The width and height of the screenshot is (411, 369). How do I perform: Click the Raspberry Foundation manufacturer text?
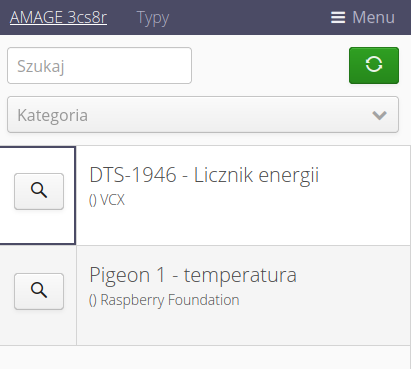170,300
